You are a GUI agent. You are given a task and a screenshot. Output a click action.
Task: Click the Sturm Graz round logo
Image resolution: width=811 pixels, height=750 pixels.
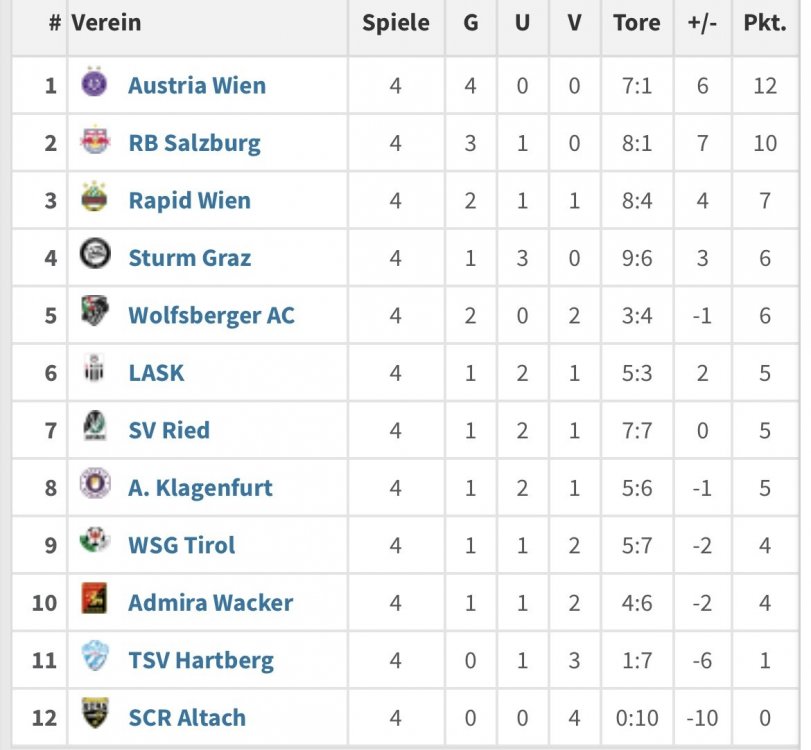pos(95,253)
